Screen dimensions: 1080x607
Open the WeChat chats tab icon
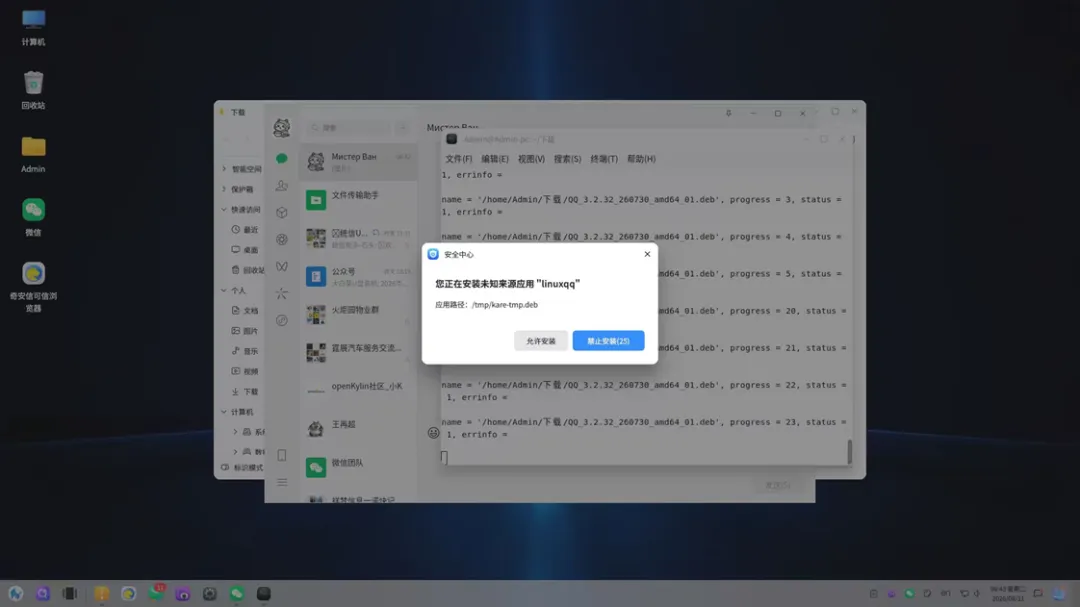[282, 158]
